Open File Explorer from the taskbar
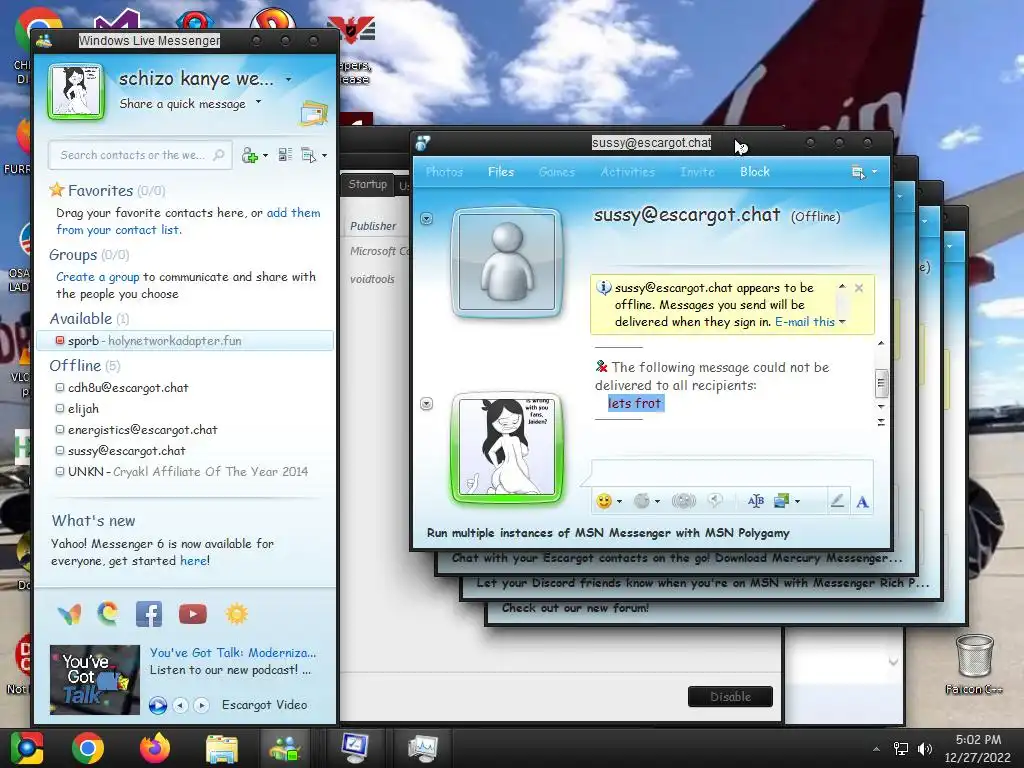The image size is (1024, 768). (222, 748)
